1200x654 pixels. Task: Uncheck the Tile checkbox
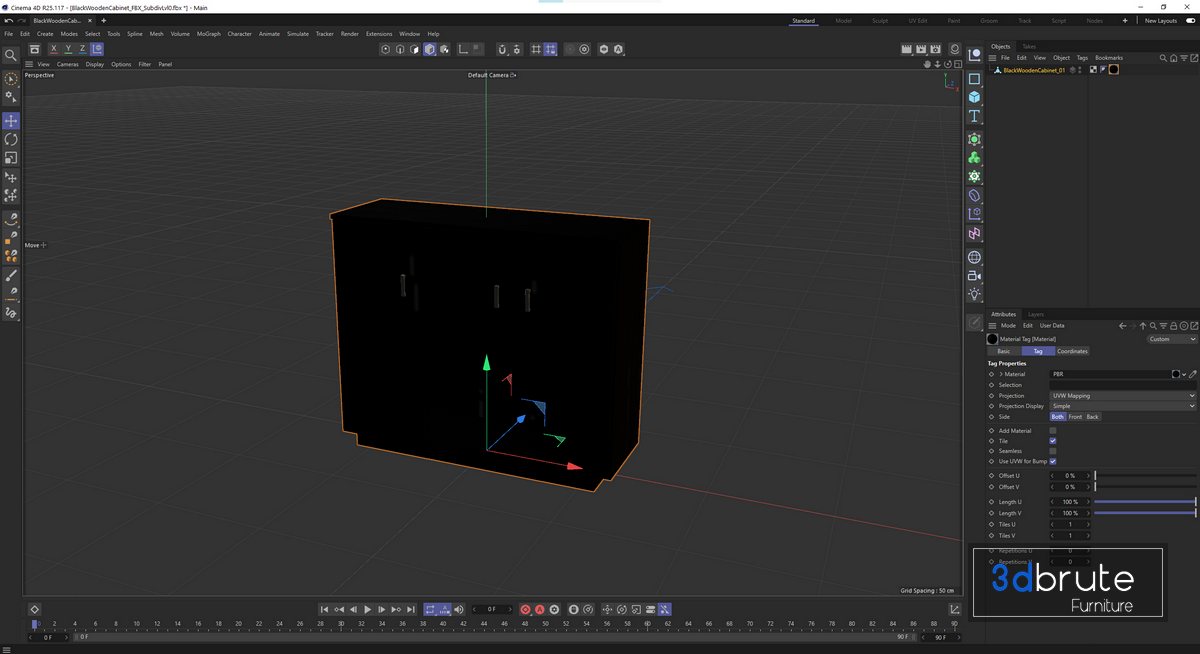coord(1053,441)
